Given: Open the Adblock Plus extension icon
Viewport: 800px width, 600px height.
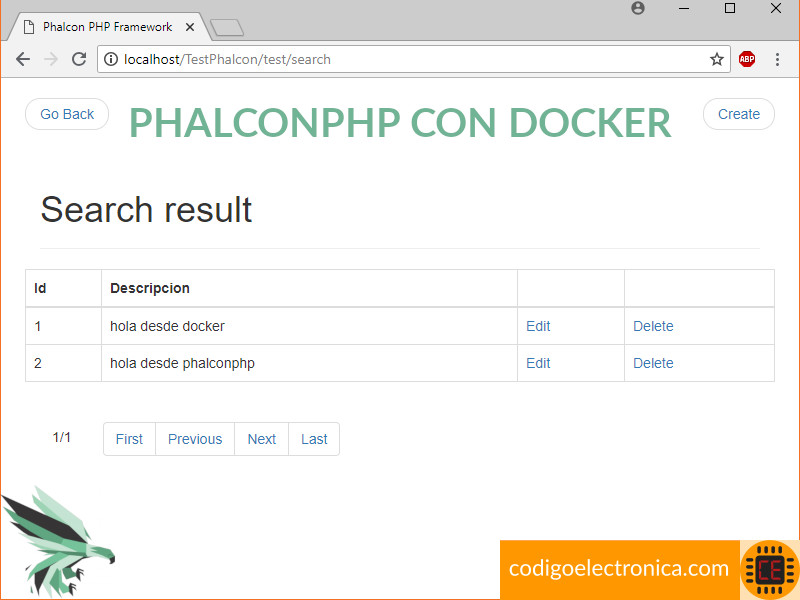Looking at the screenshot, I should coord(747,59).
